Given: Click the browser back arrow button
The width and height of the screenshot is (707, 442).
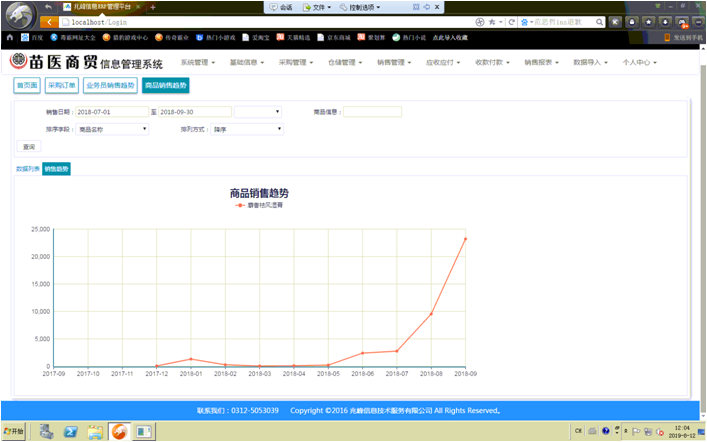Looking at the screenshot, I should (47, 22).
